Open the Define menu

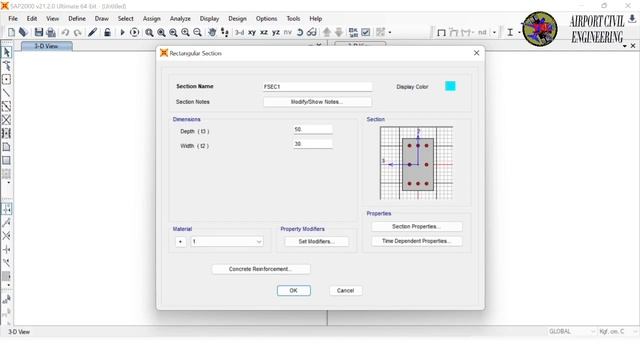tap(77, 19)
